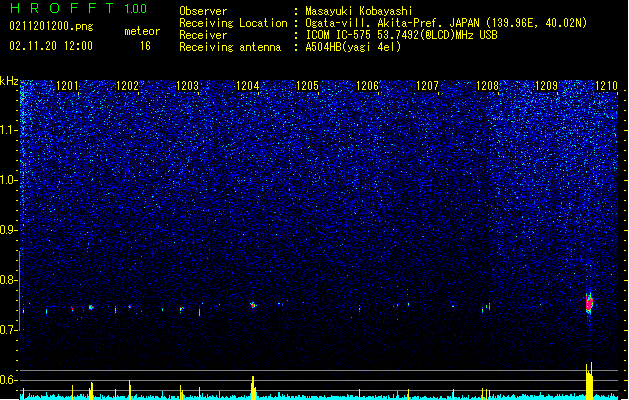Click the yellow power spike at 1204
Image resolution: width=629 pixels, height=400 pixels.
(253, 388)
